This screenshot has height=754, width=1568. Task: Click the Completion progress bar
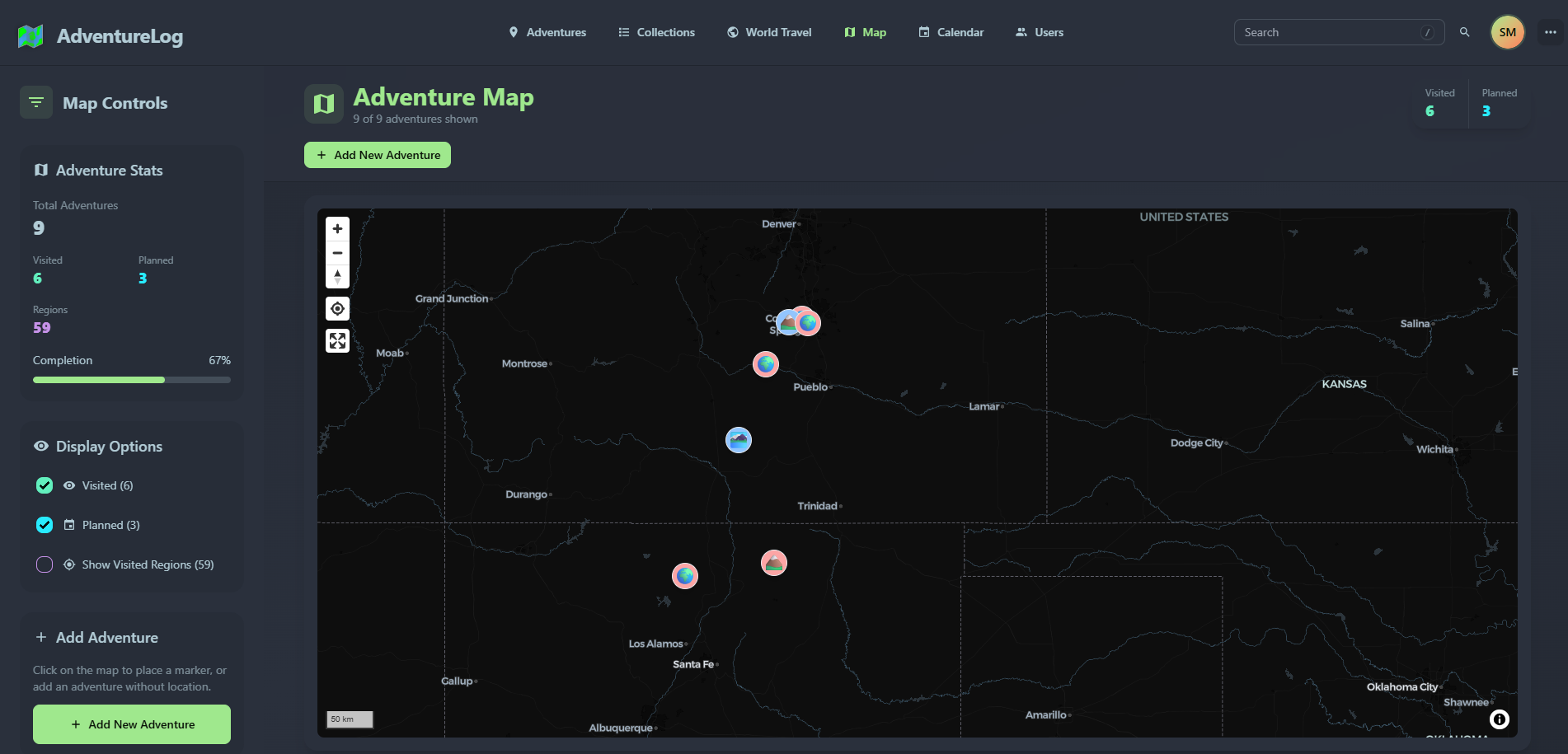[132, 380]
